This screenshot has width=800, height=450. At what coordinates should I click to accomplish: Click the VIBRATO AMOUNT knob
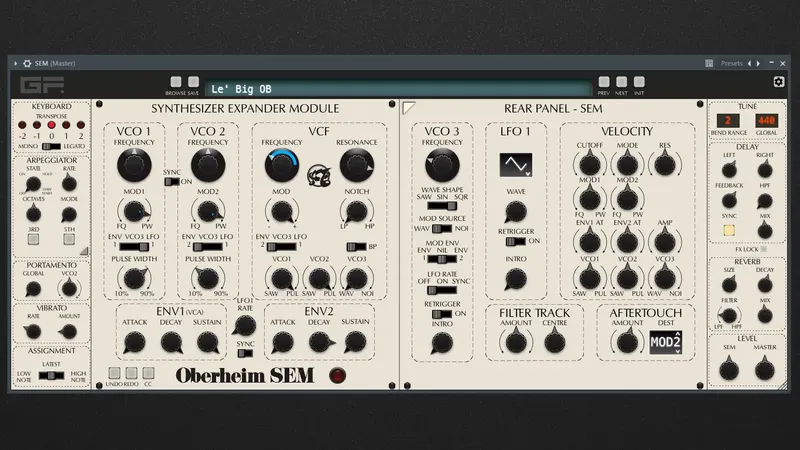tap(69, 332)
